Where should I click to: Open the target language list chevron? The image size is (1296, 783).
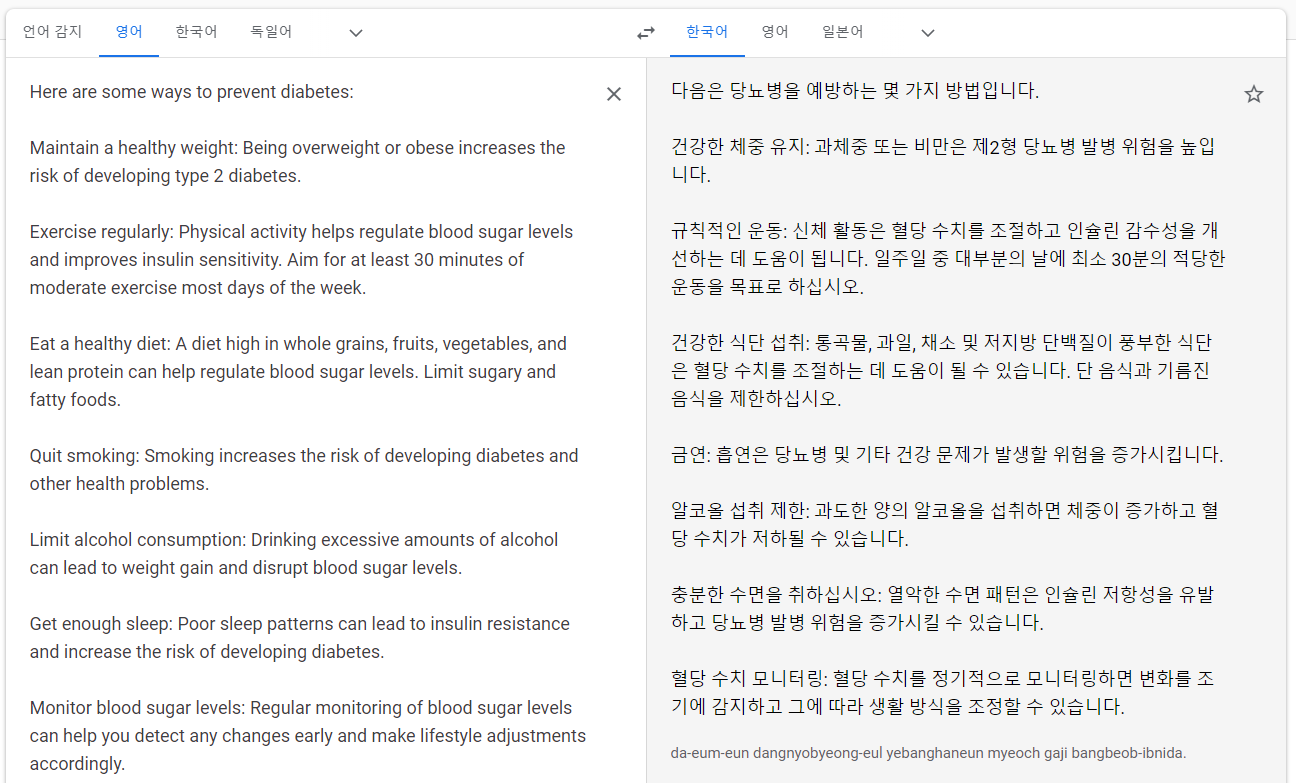click(928, 33)
